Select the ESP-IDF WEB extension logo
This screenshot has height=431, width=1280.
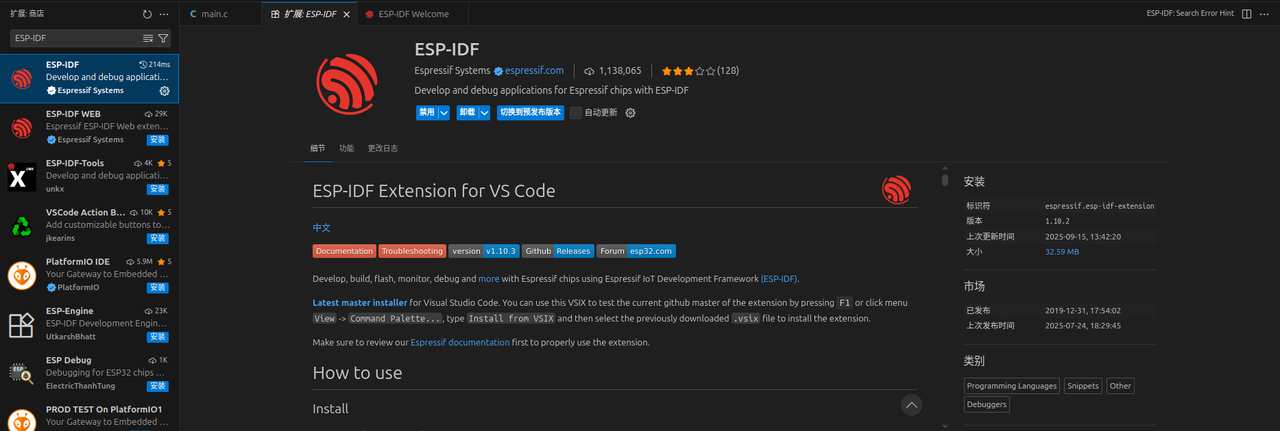click(21, 128)
